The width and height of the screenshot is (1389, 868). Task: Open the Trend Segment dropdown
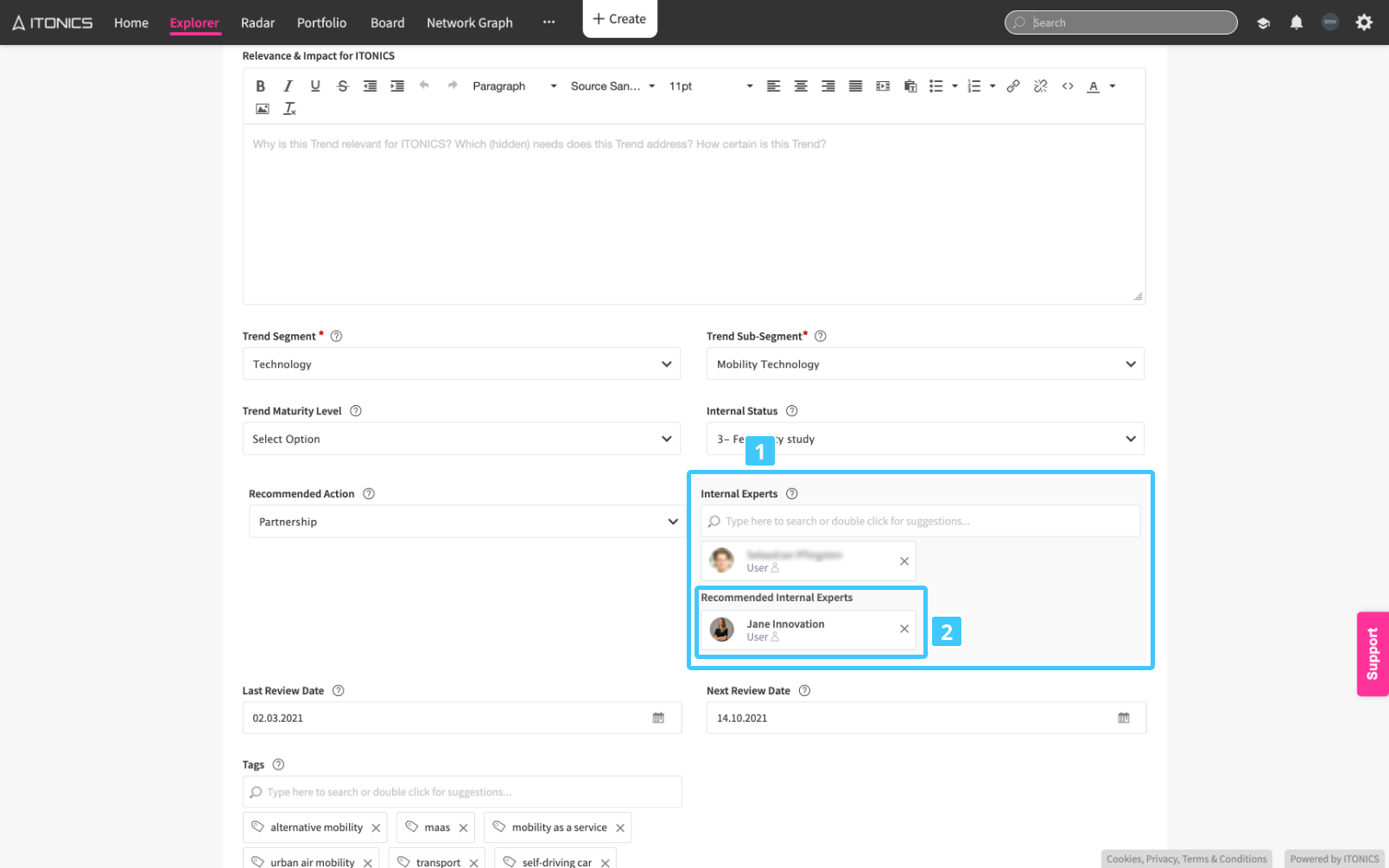coord(461,364)
